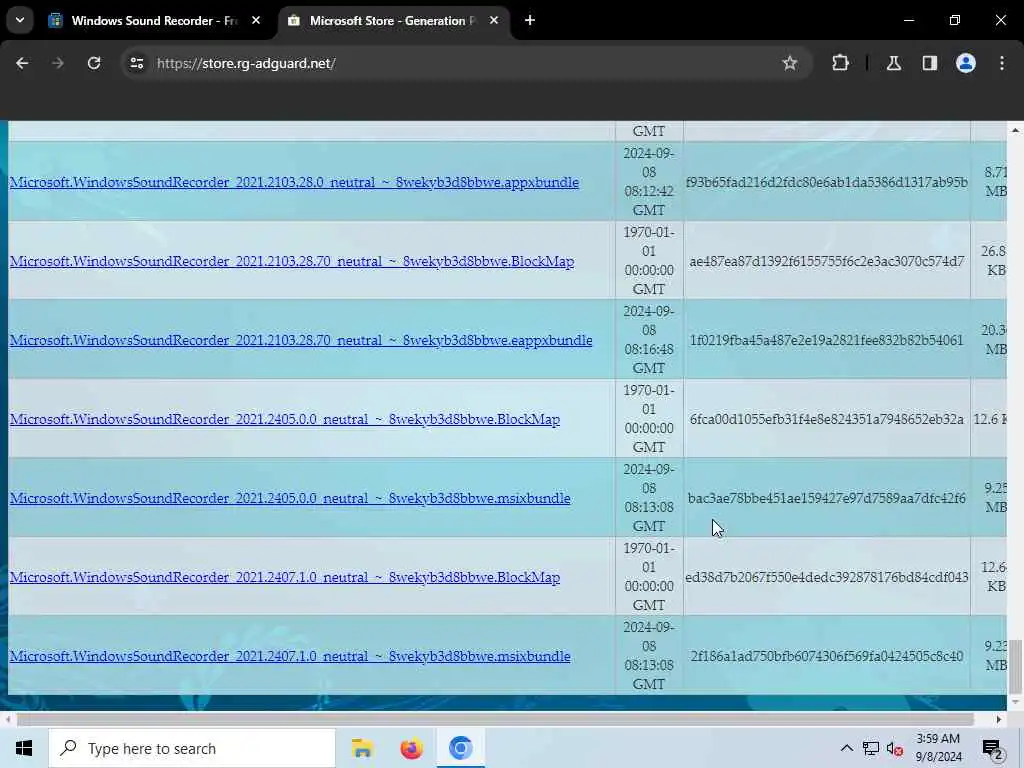Show hidden system tray icons
Screen dimensions: 1024x768
[846, 748]
